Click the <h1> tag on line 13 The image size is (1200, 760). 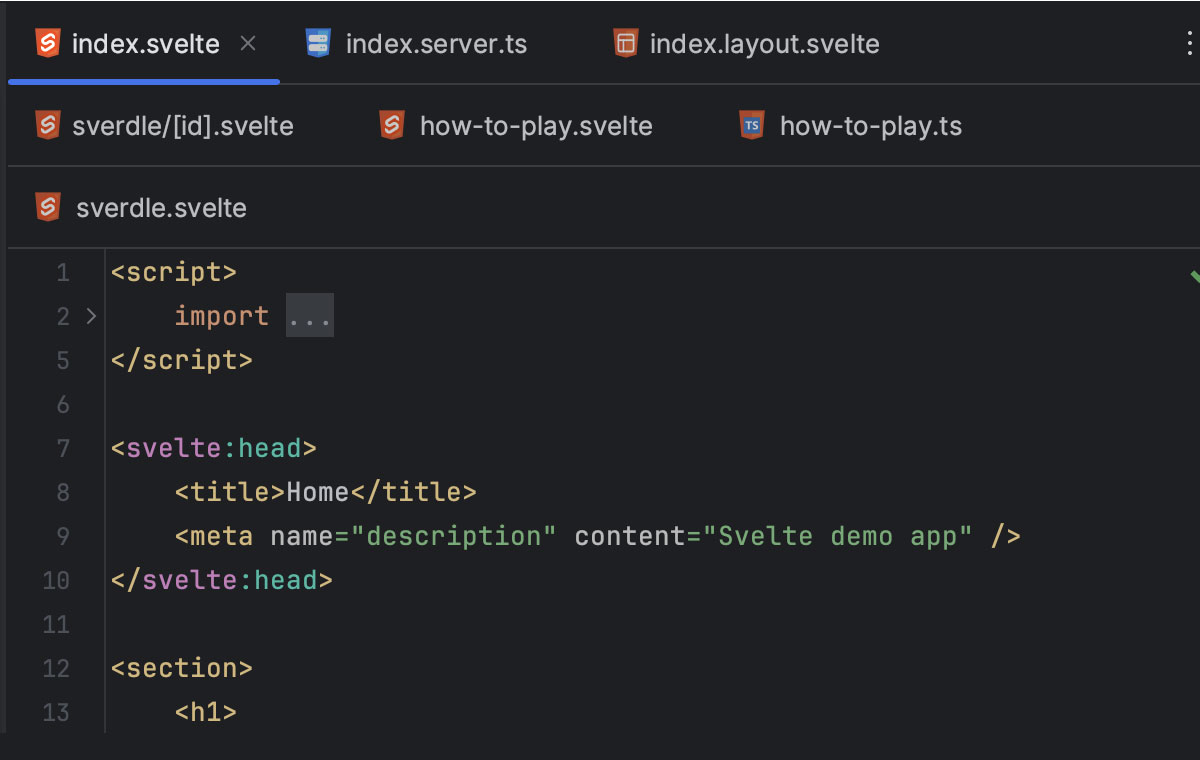(206, 712)
